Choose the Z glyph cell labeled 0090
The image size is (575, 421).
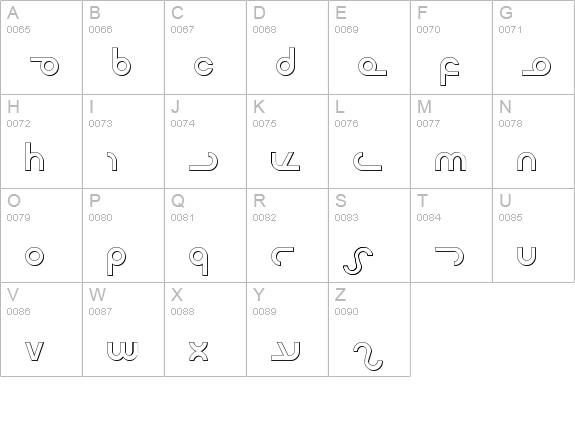tap(369, 329)
